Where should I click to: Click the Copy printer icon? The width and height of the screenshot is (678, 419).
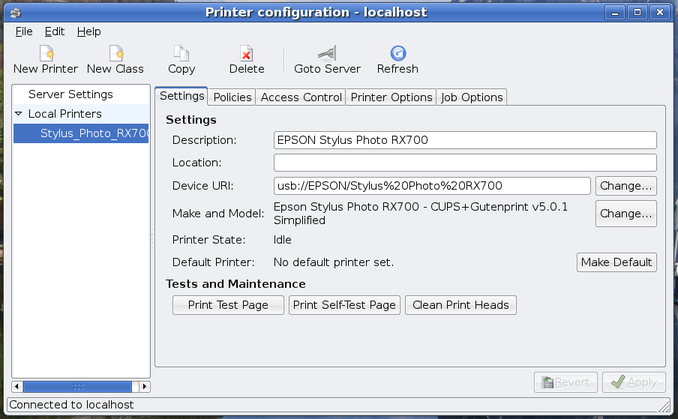pos(181,54)
